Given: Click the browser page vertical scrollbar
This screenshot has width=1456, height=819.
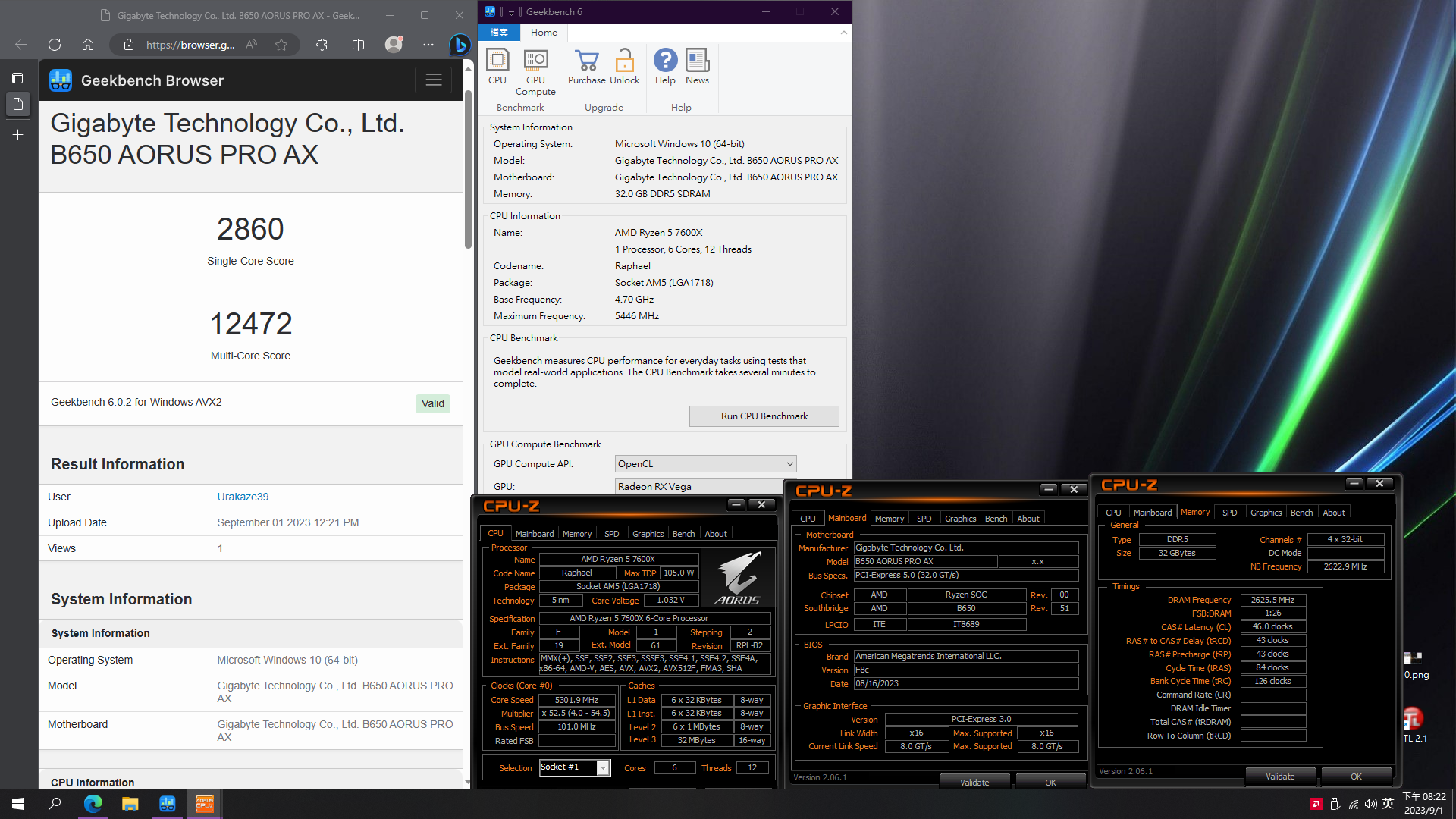Looking at the screenshot, I should 468,171.
